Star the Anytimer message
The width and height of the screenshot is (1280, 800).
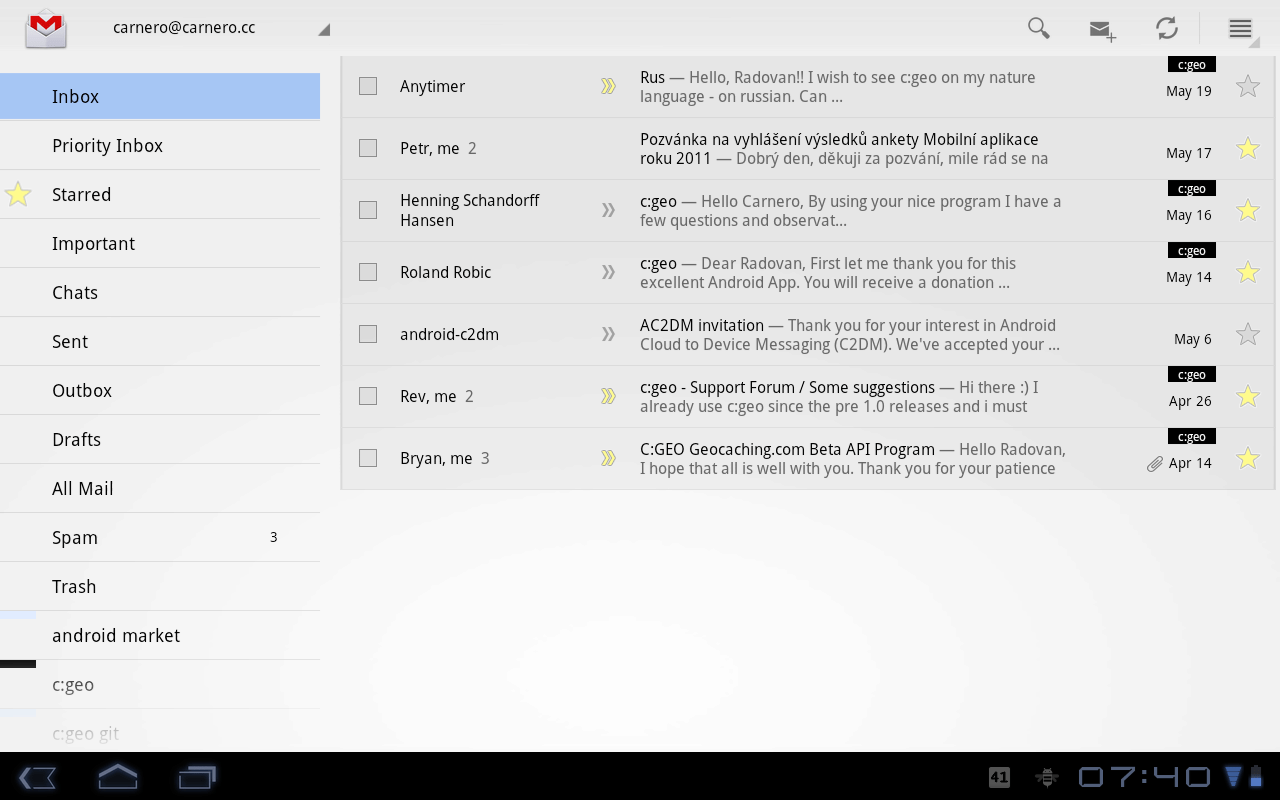(x=1247, y=86)
